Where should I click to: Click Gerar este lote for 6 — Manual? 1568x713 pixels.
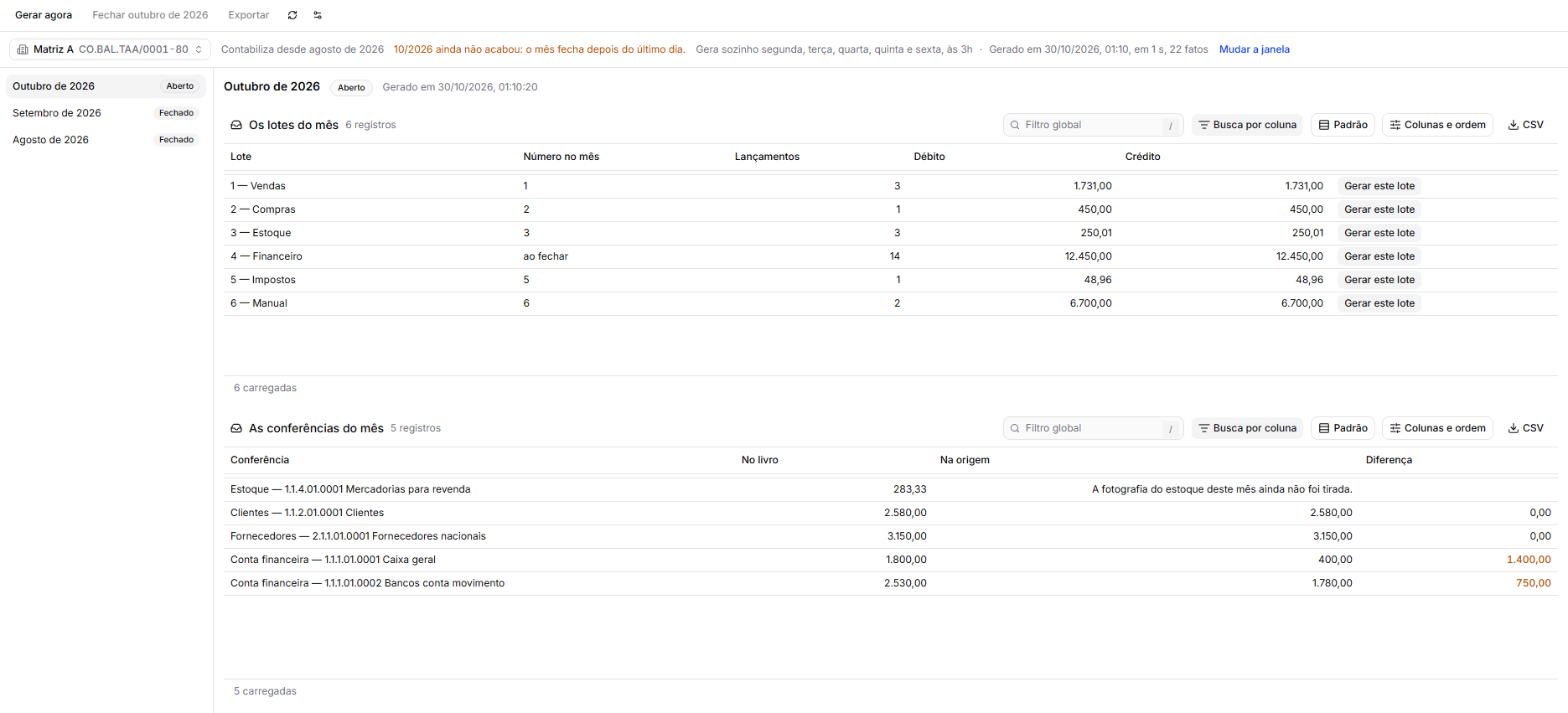(1379, 303)
